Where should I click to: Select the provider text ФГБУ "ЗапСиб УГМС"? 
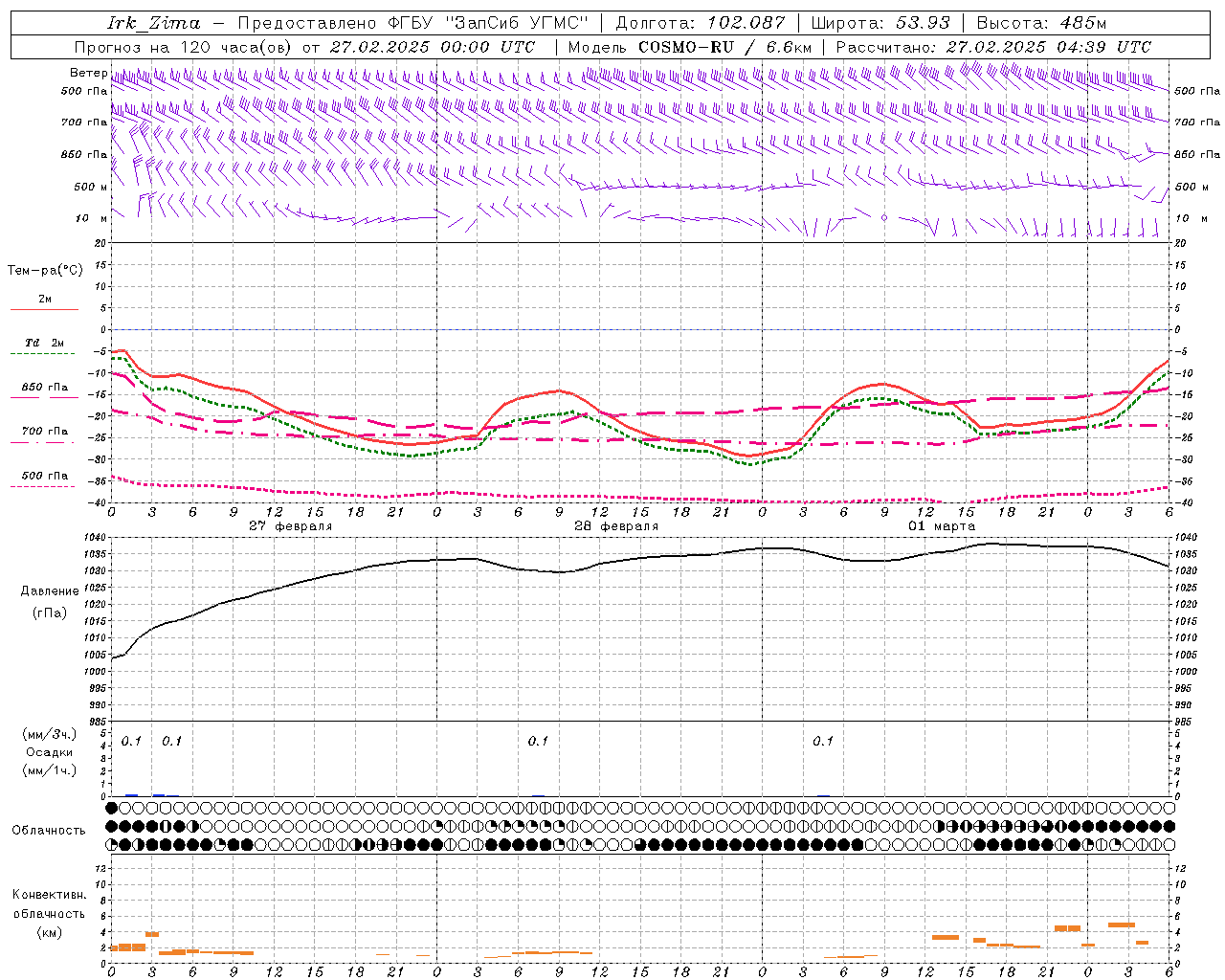click(x=487, y=23)
